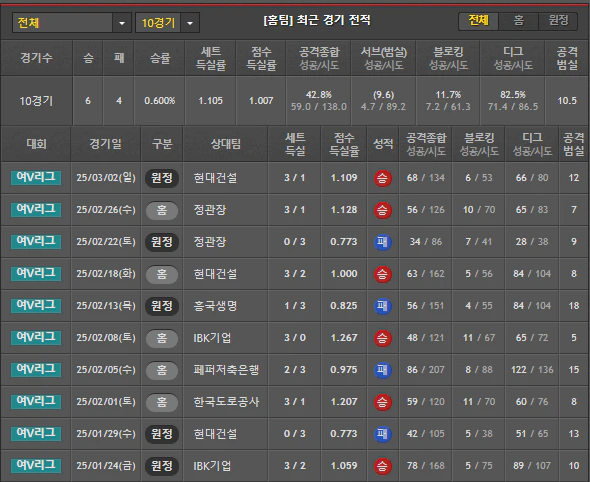Image resolution: width=590 pixels, height=482 pixels.
Task: Click the 원정 pill on 25/02/22 row
Action: [162, 242]
